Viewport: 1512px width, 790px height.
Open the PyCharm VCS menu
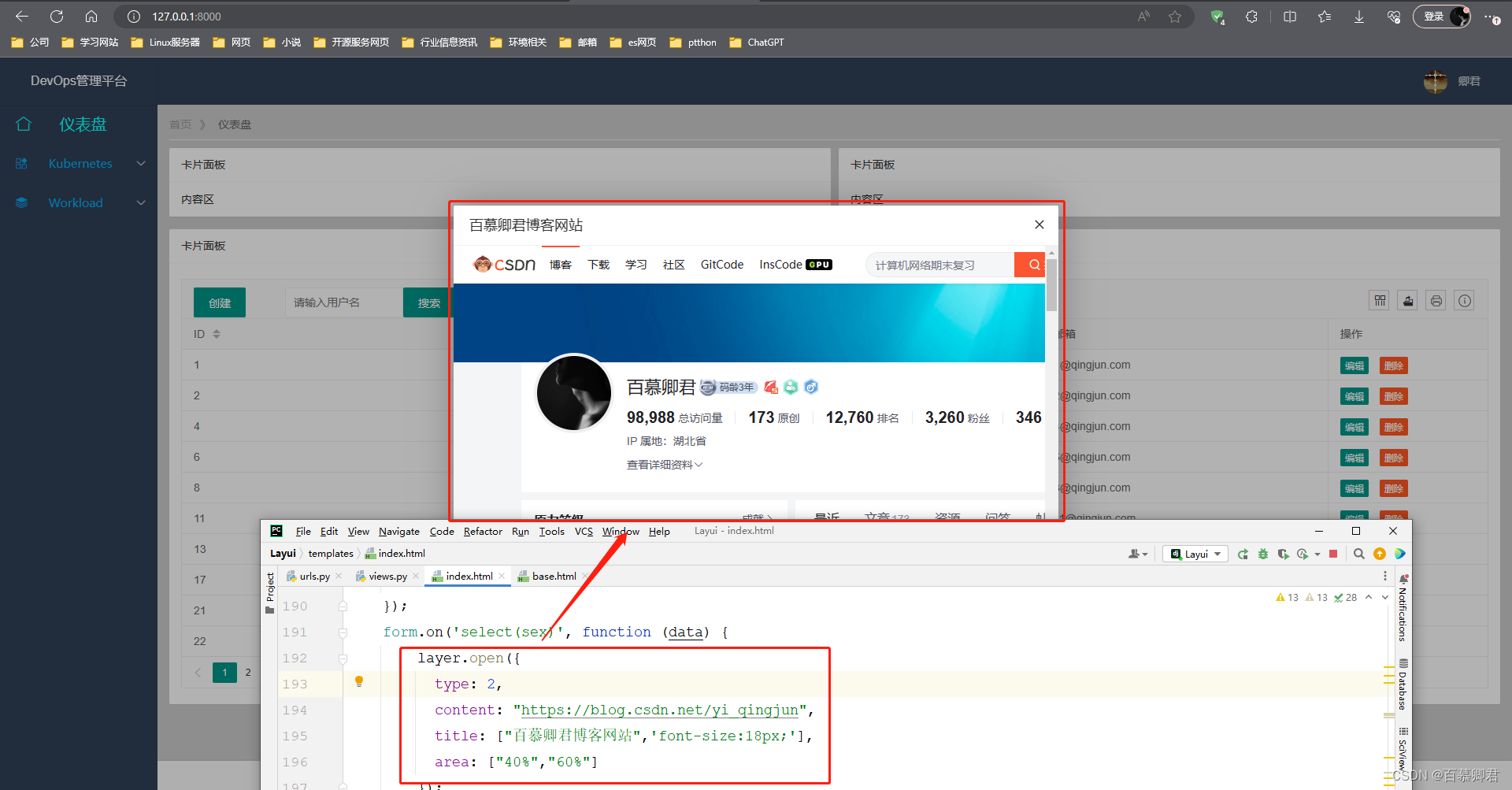584,532
